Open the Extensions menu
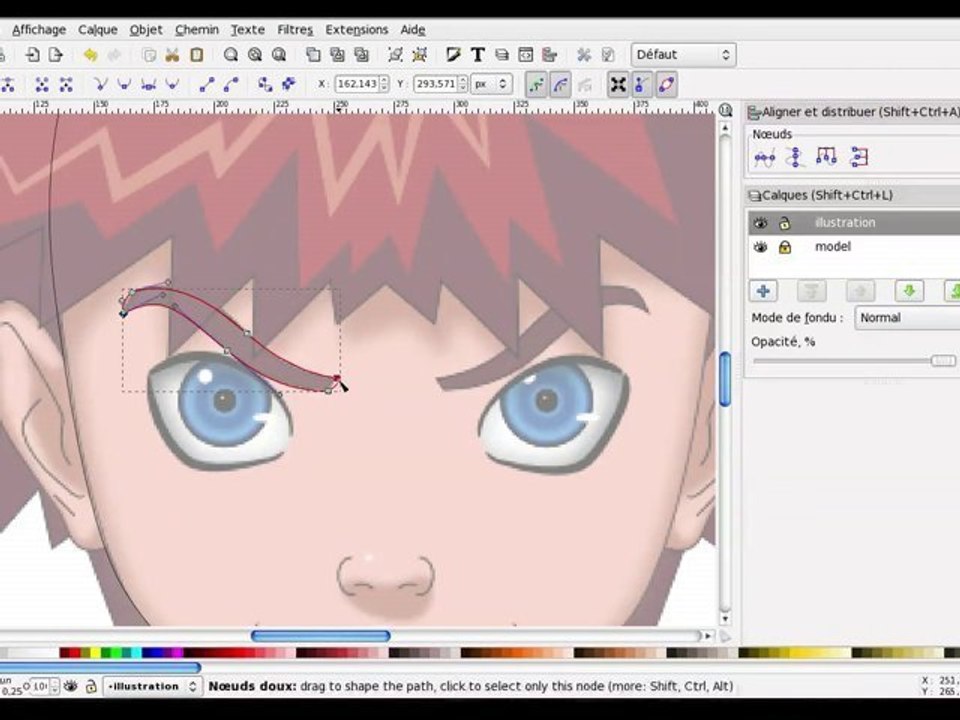 coord(356,29)
